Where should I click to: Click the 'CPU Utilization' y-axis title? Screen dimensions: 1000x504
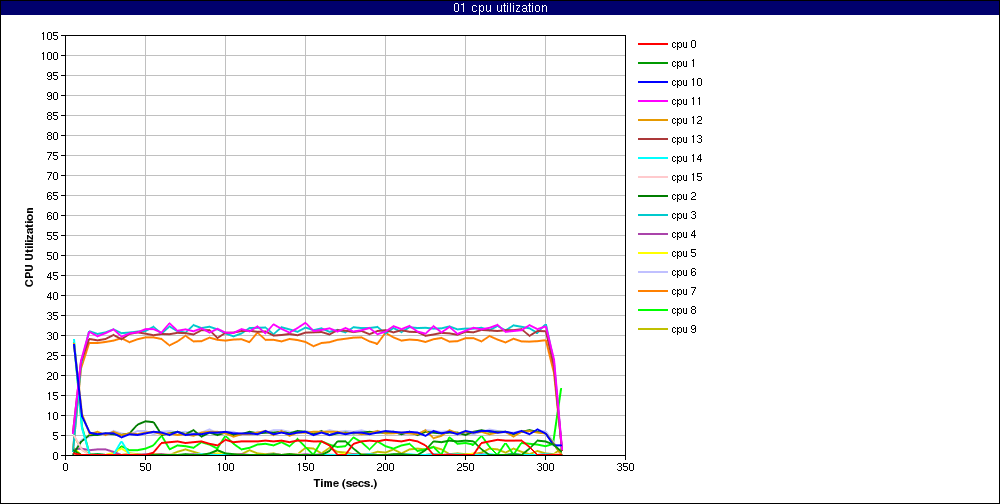coord(29,246)
